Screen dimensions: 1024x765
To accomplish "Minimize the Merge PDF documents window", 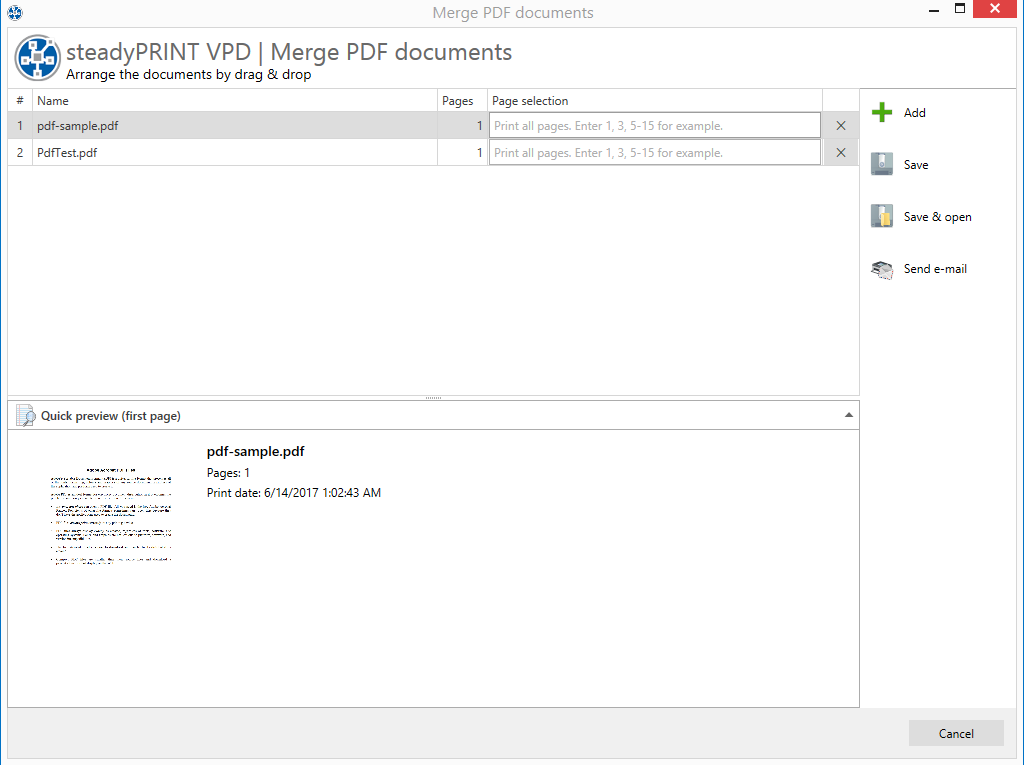I will tap(934, 10).
